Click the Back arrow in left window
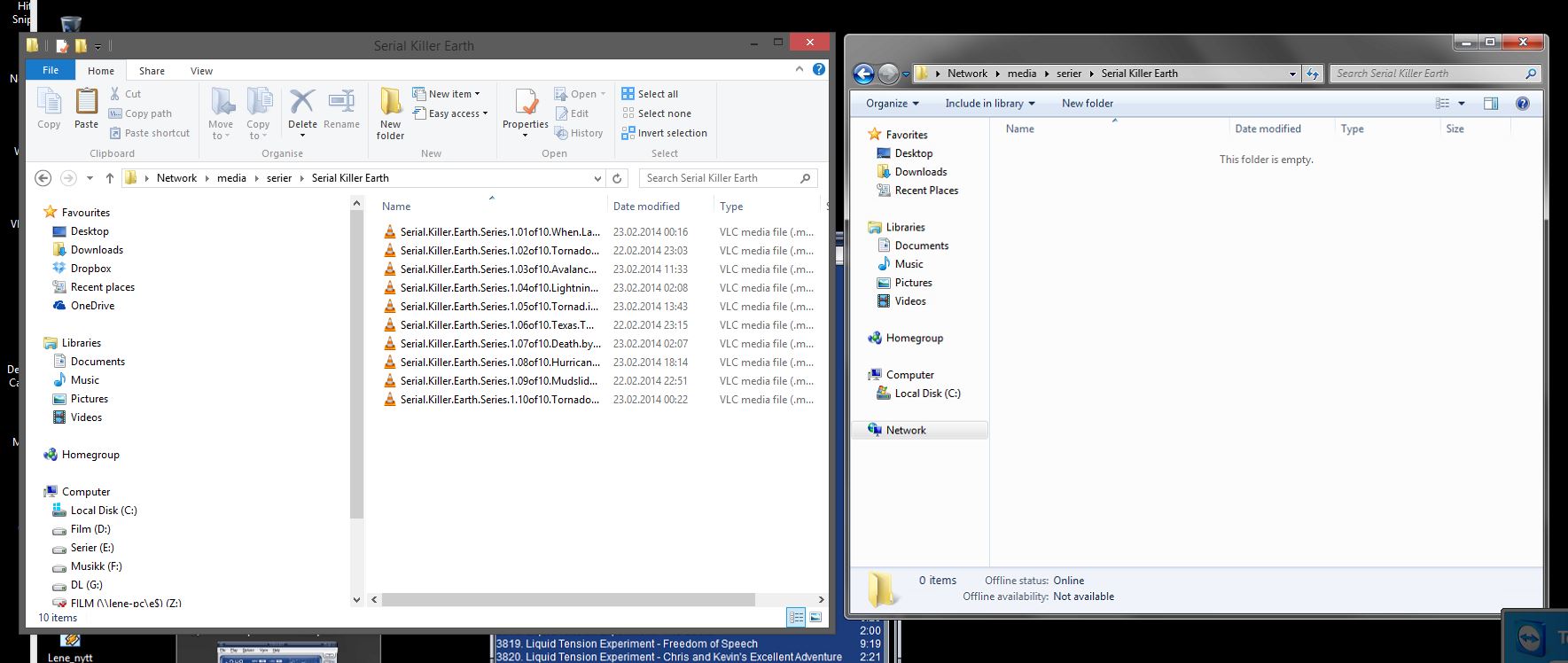This screenshot has height=663, width=1568. [43, 178]
